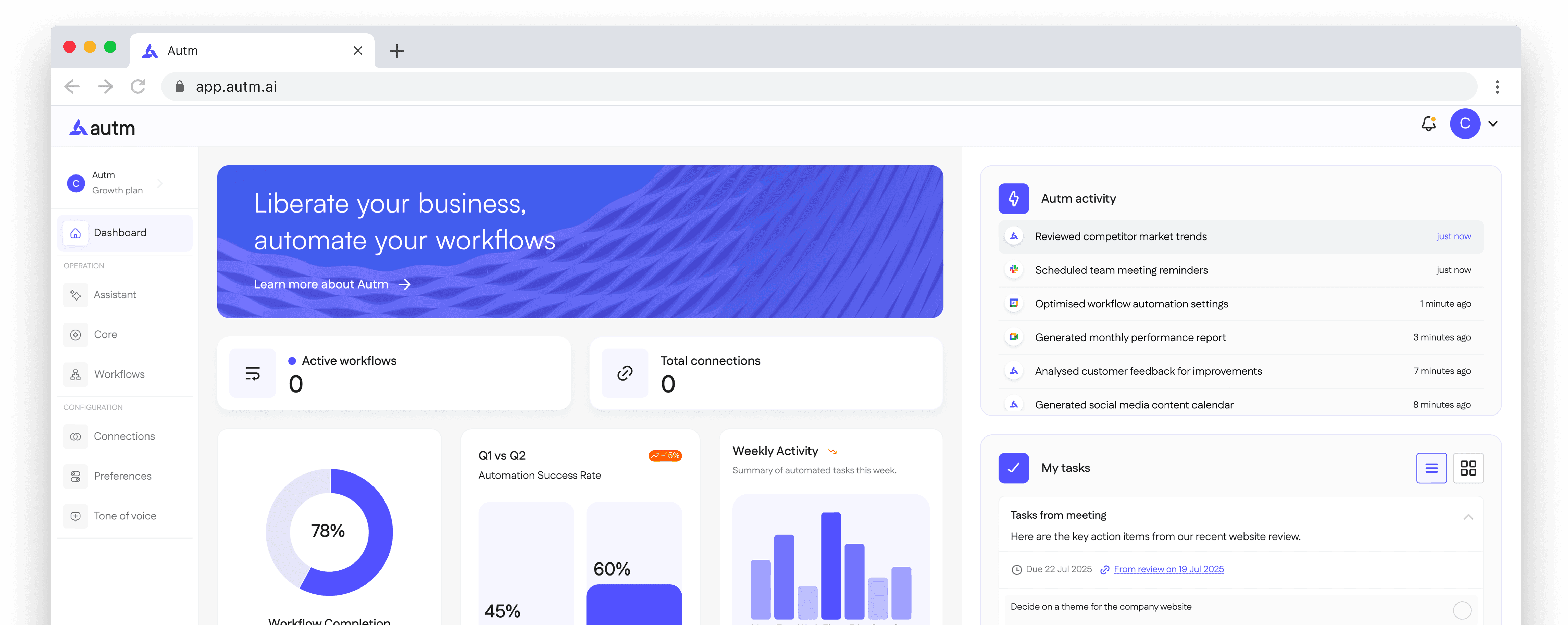The image size is (1568, 625).
Task: Select Dashboard in the sidebar
Action: click(120, 232)
